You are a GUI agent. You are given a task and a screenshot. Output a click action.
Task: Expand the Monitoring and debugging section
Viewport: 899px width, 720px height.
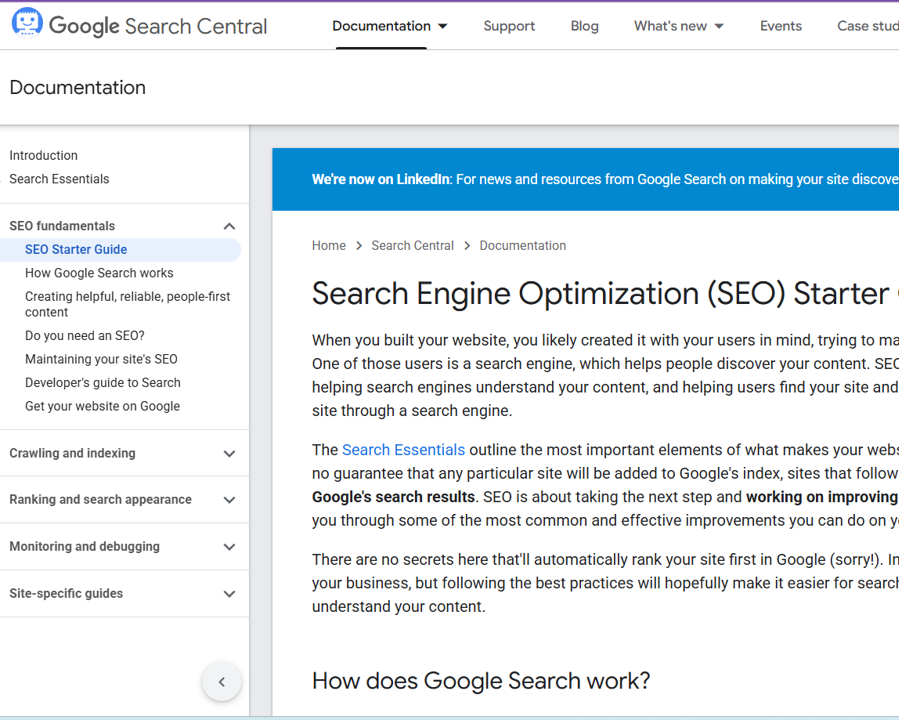(229, 547)
